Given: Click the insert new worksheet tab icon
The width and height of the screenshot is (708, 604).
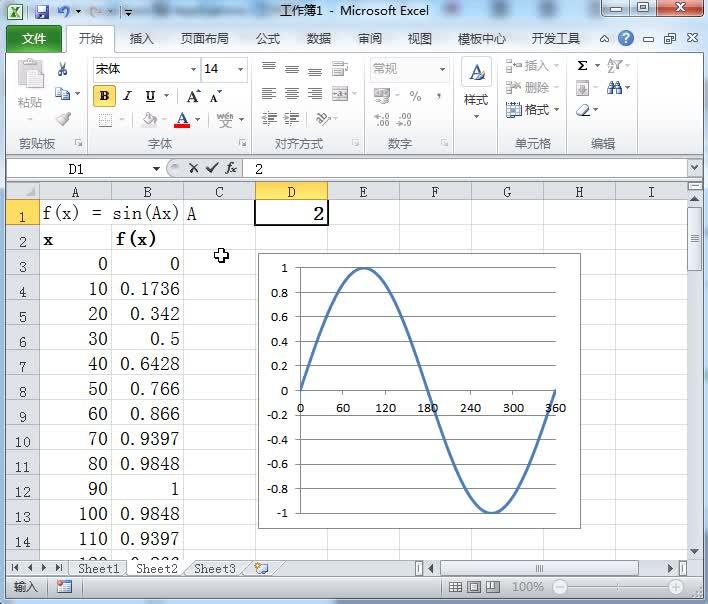Looking at the screenshot, I should pyautogui.click(x=261, y=568).
